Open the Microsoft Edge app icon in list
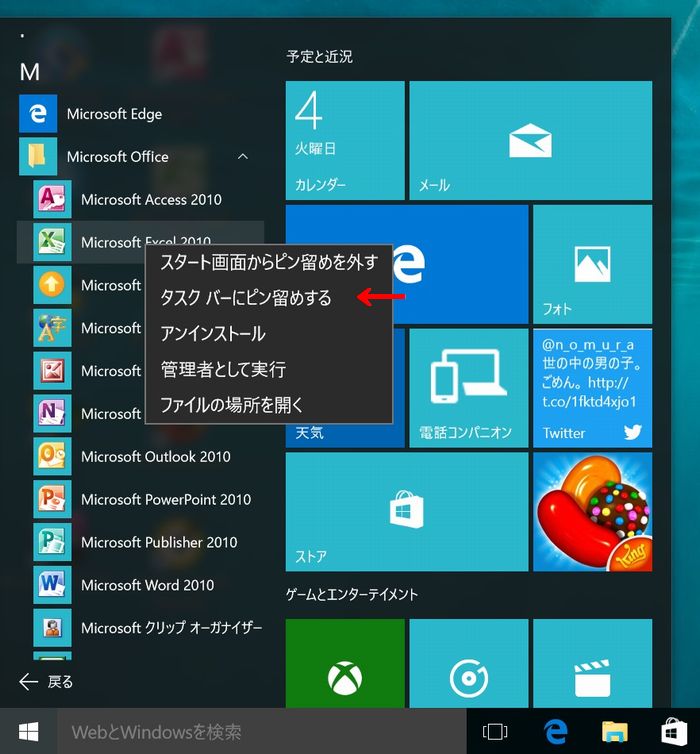This screenshot has width=700, height=754. tap(38, 113)
